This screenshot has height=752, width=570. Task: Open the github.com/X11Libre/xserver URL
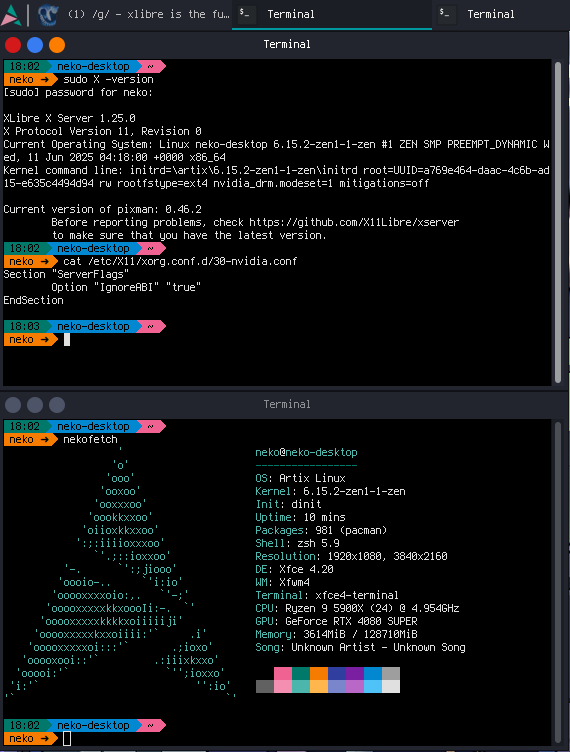(354, 222)
